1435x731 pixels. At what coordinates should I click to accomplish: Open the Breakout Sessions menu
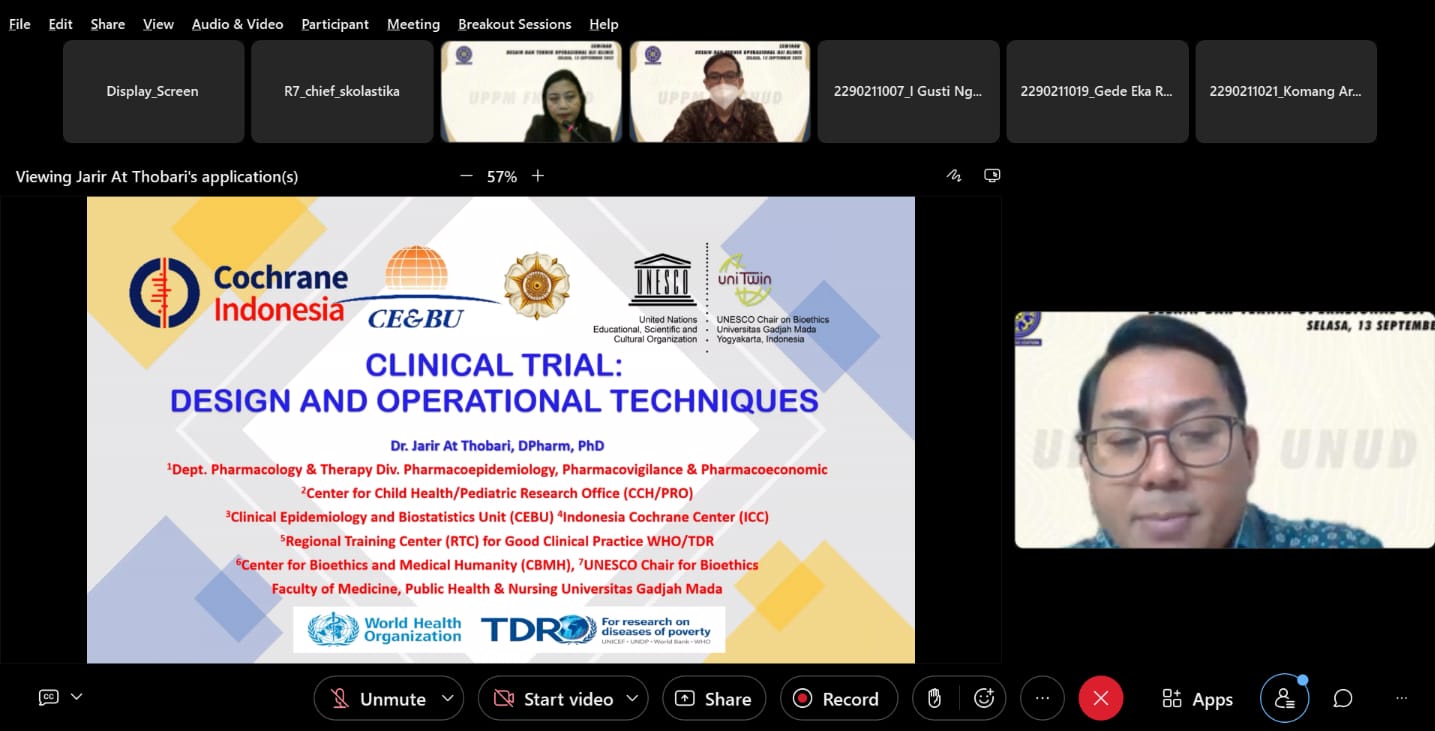coord(514,24)
